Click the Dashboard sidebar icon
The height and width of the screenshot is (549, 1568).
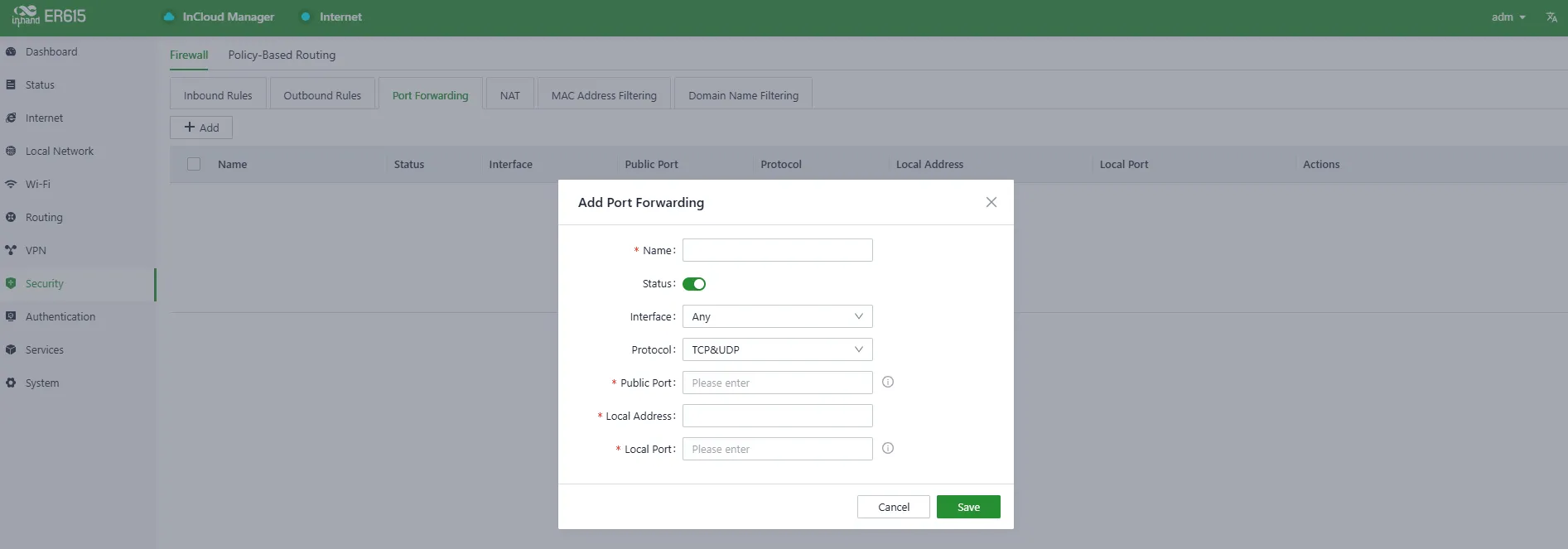[11, 51]
